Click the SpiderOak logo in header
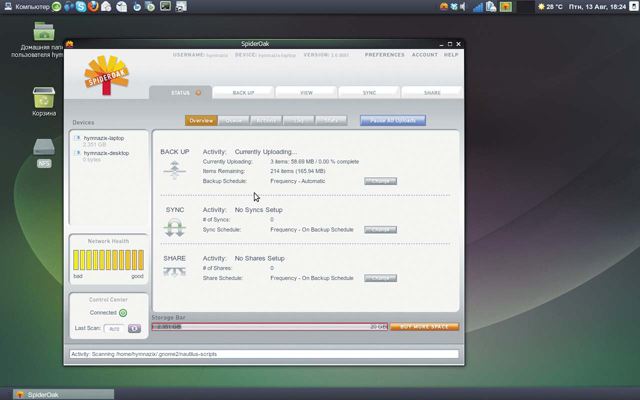 (107, 75)
